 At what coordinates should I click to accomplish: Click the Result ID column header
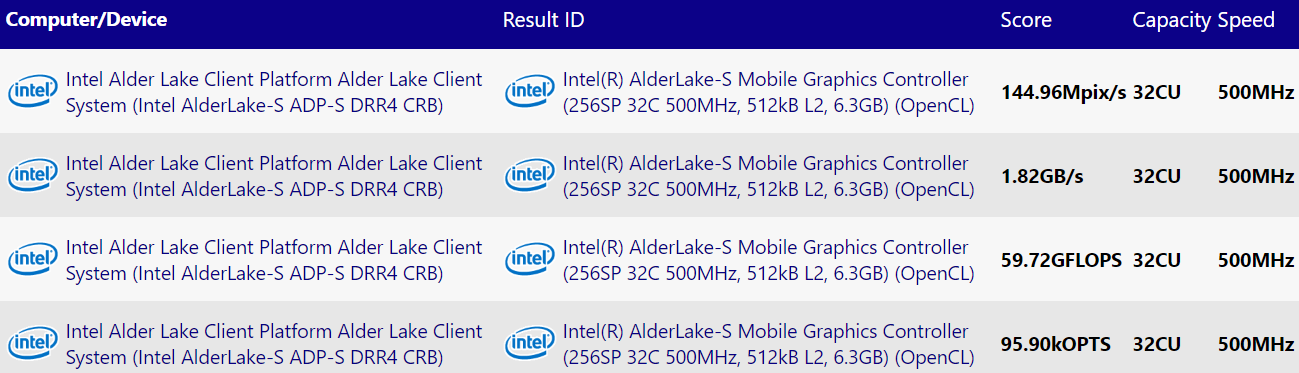(543, 20)
